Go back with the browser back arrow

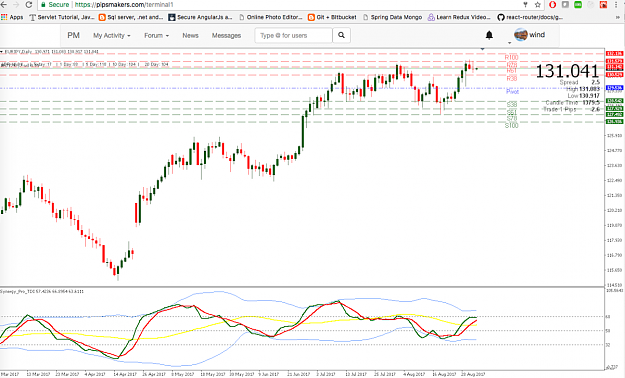tap(4, 5)
